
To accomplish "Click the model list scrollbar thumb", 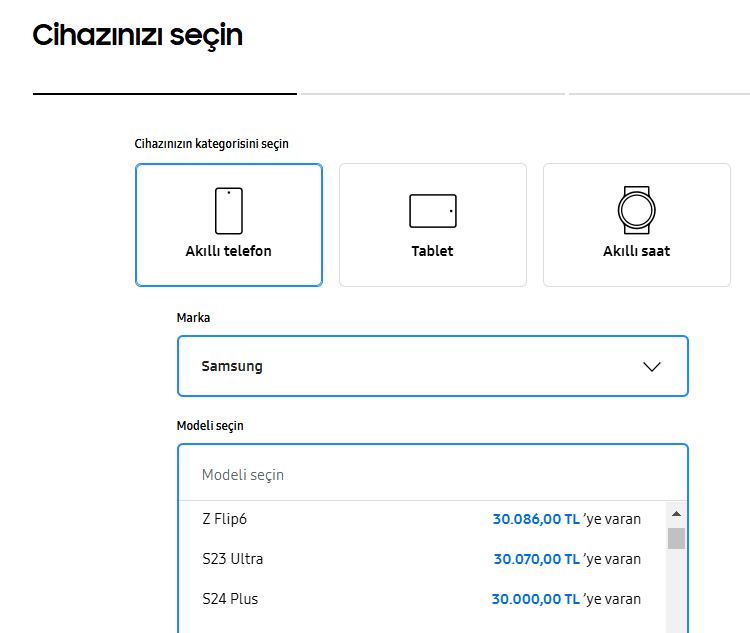I will (x=676, y=539).
